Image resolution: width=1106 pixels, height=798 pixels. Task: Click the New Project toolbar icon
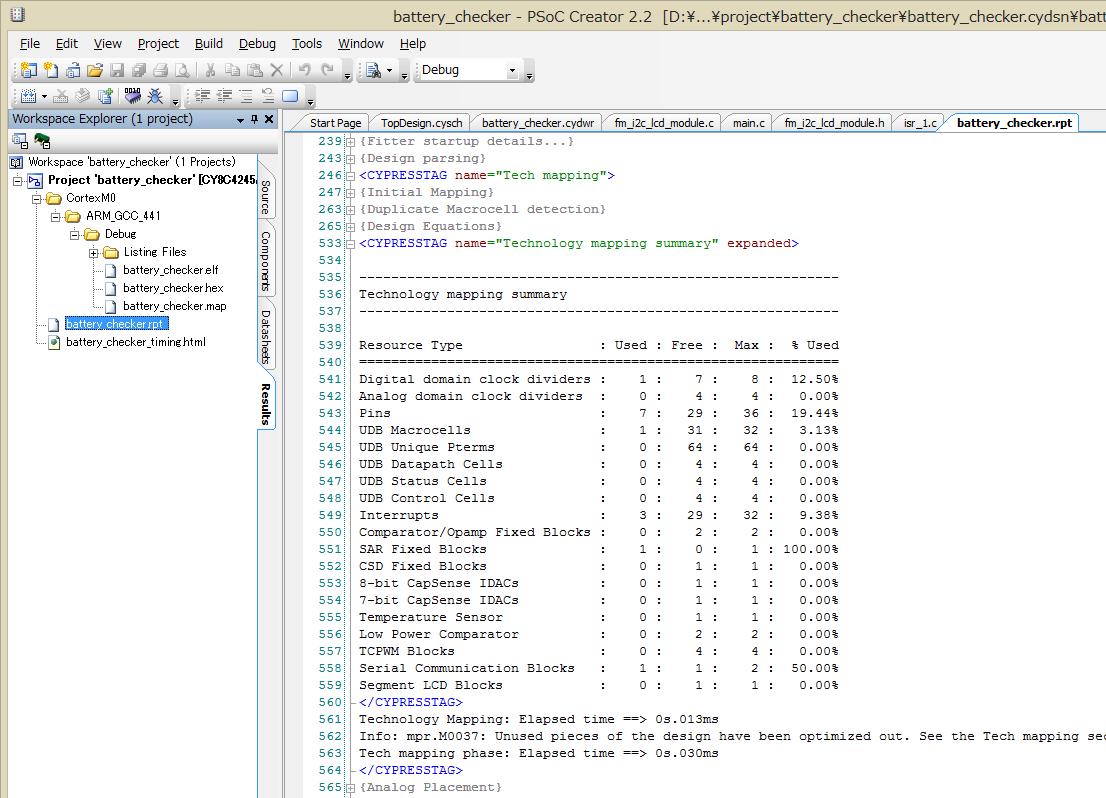click(x=28, y=70)
